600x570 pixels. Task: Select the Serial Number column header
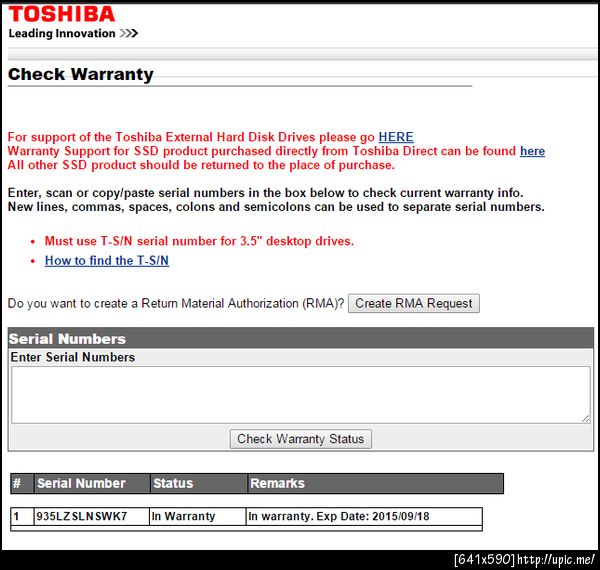[x=92, y=484]
